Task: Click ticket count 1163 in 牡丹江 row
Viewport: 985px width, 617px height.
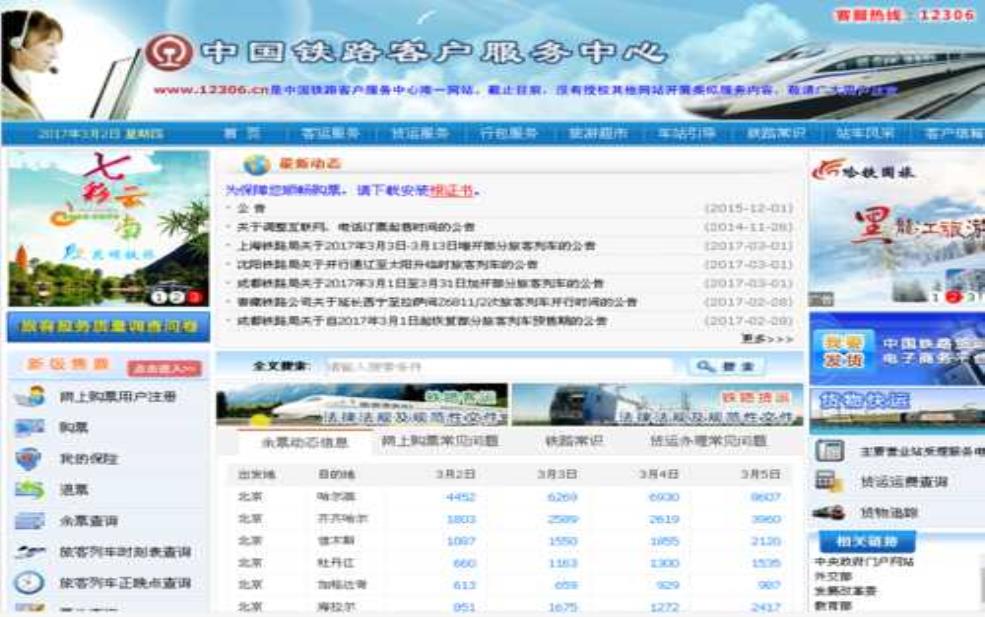Action: (x=562, y=563)
